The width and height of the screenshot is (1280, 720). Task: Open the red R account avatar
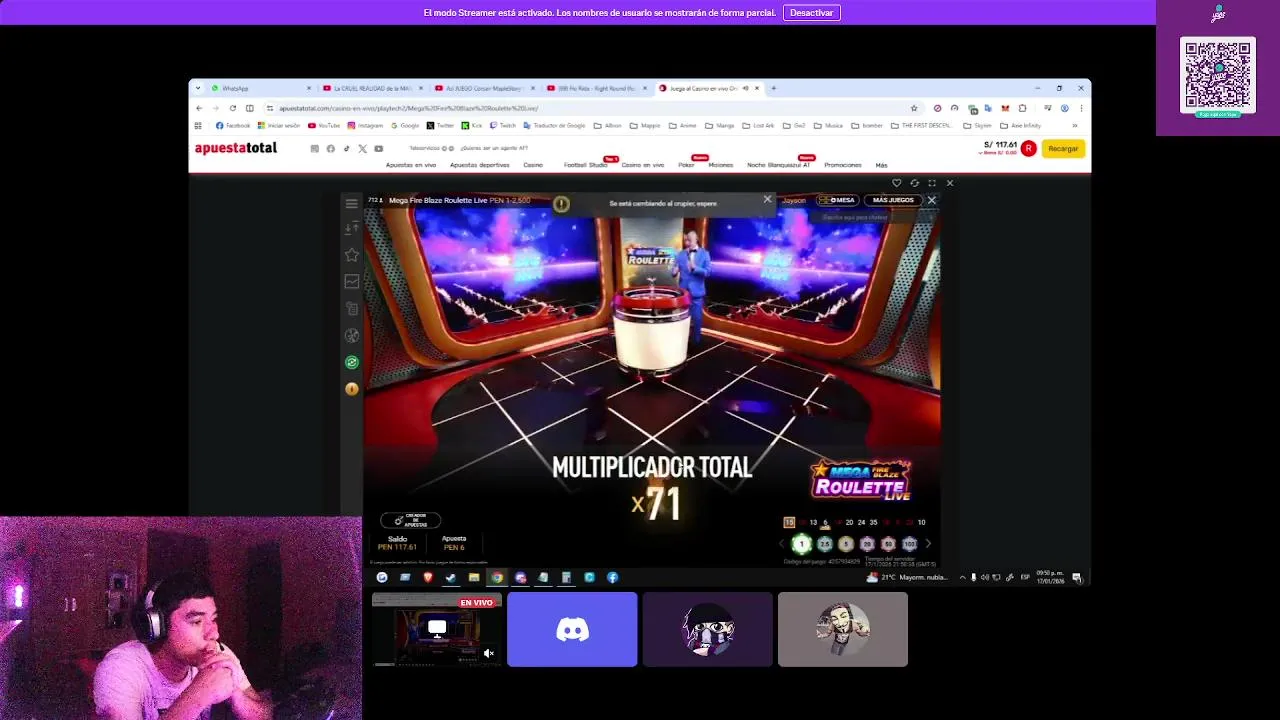[x=1028, y=148]
